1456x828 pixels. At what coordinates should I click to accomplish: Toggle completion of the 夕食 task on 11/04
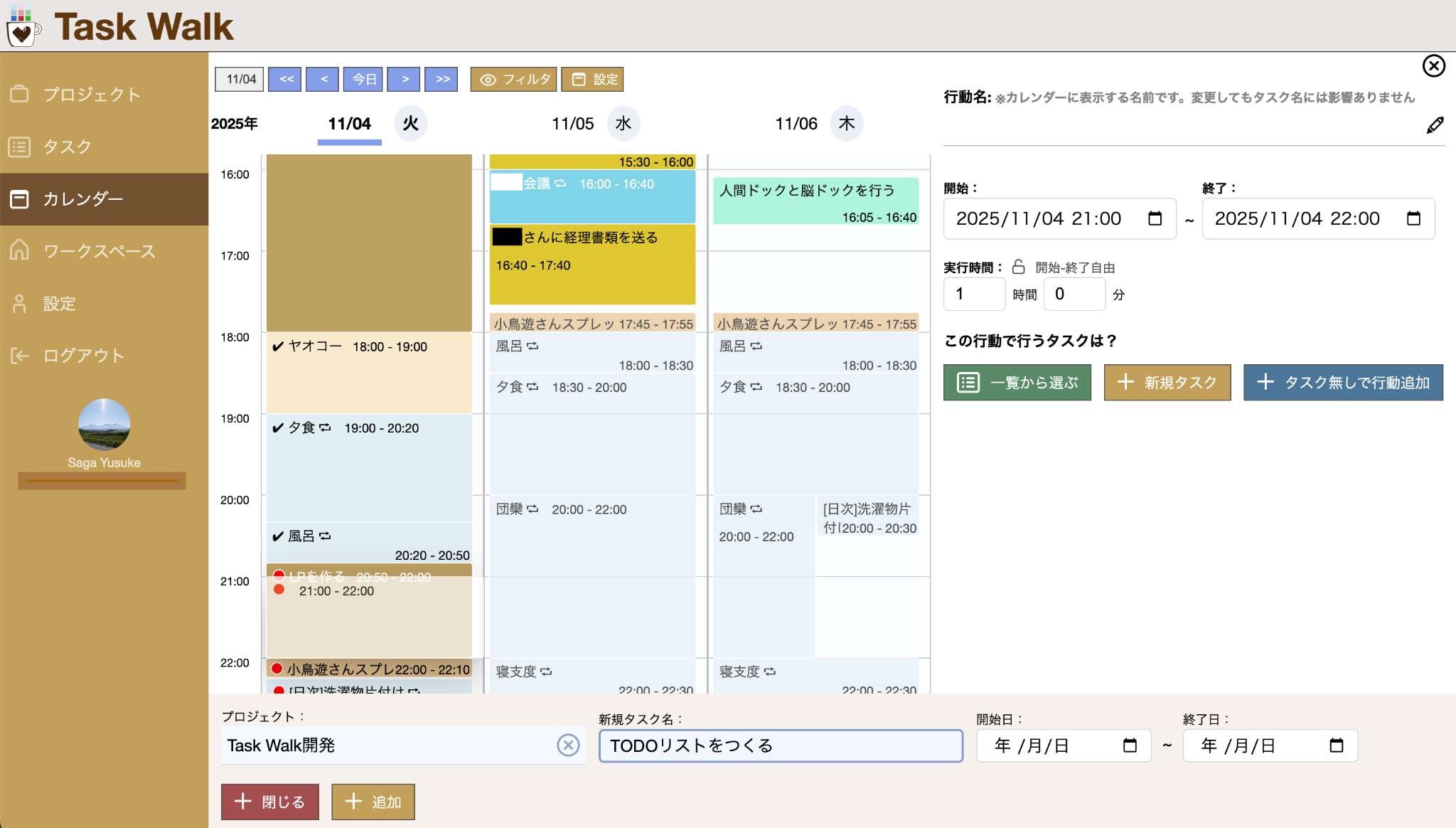pyautogui.click(x=277, y=428)
